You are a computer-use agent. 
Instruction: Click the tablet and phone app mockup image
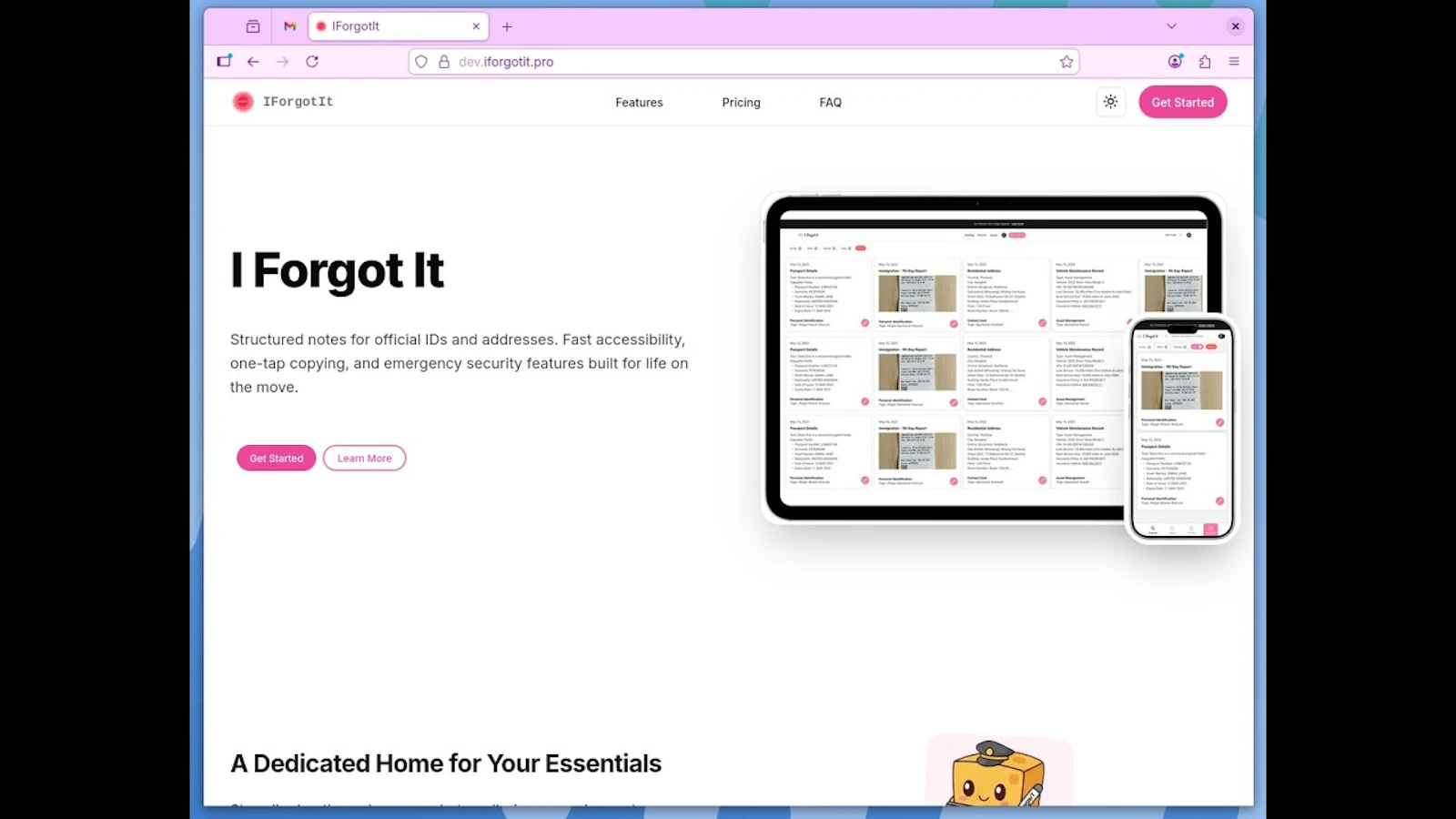pyautogui.click(x=999, y=368)
